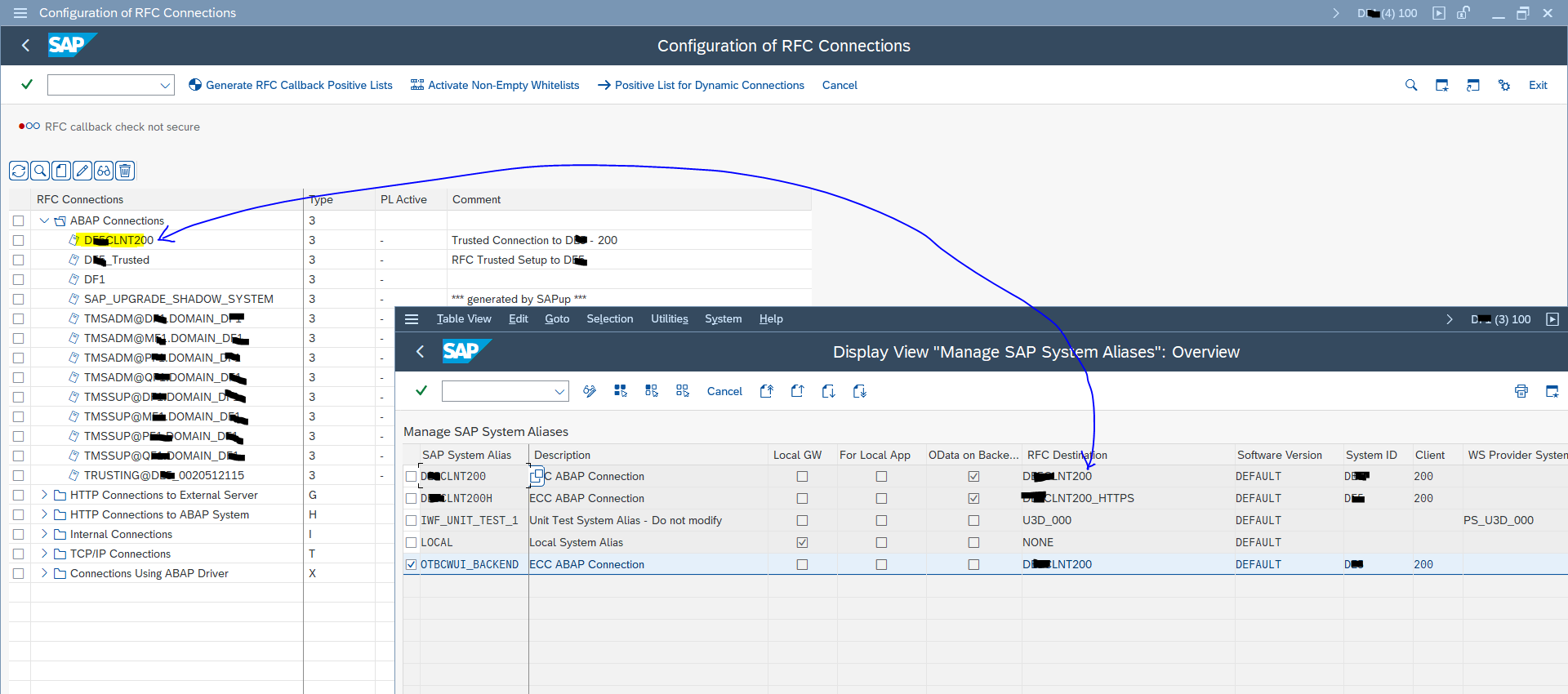
Task: Click the Edit pencil icon above the RFC tree
Action: pyautogui.click(x=82, y=171)
